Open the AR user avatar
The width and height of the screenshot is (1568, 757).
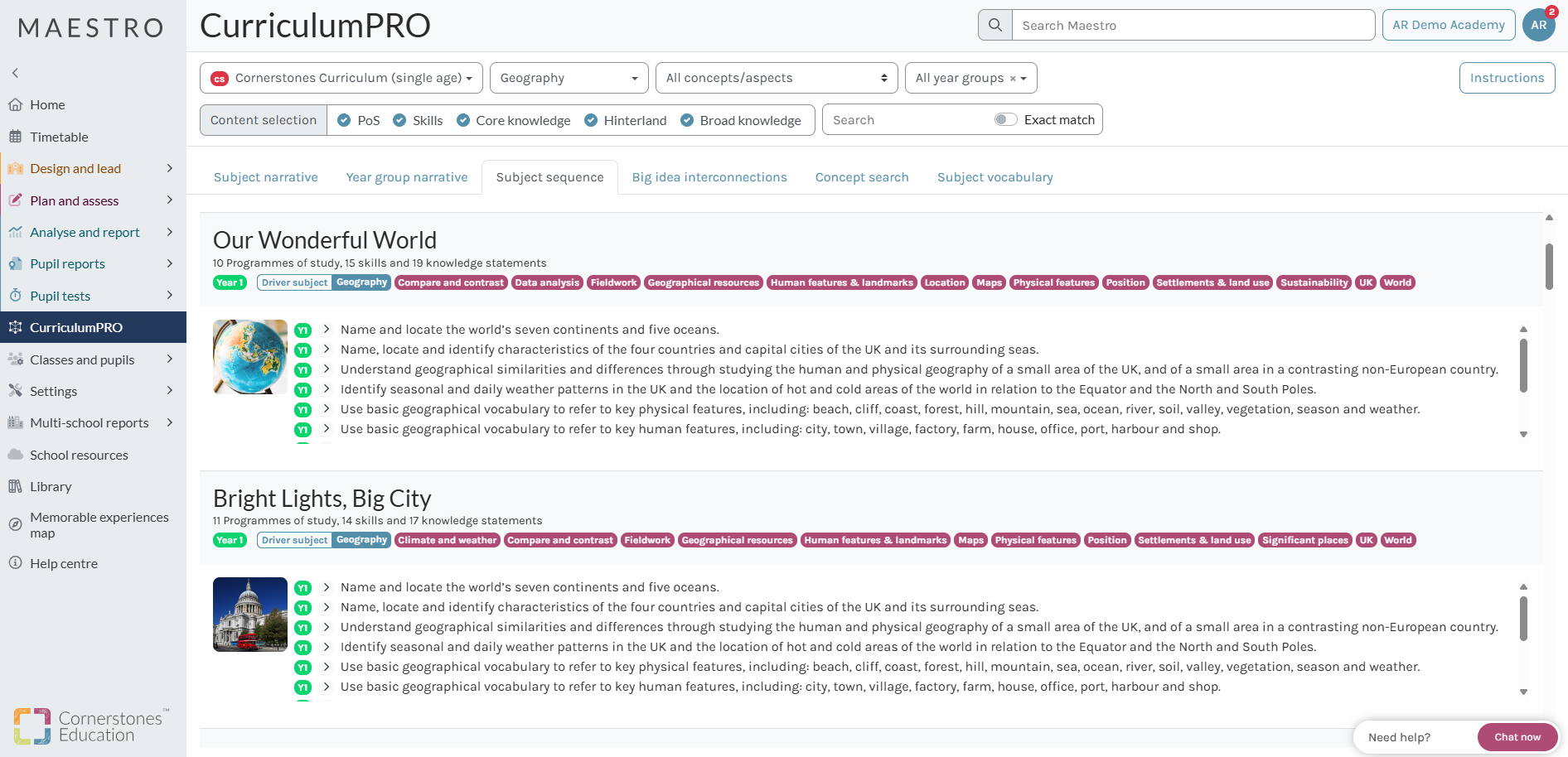coord(1539,25)
